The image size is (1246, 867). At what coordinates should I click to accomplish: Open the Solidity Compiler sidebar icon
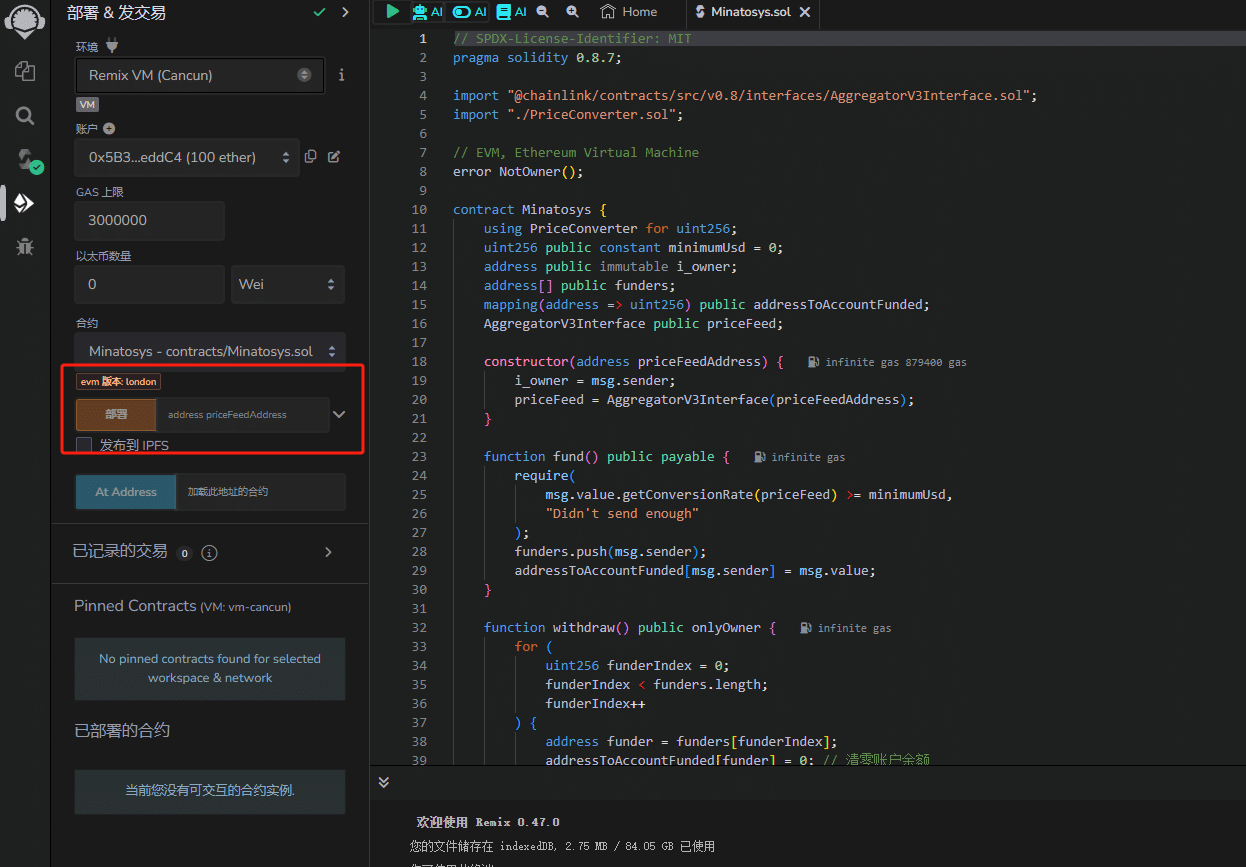pyautogui.click(x=25, y=160)
